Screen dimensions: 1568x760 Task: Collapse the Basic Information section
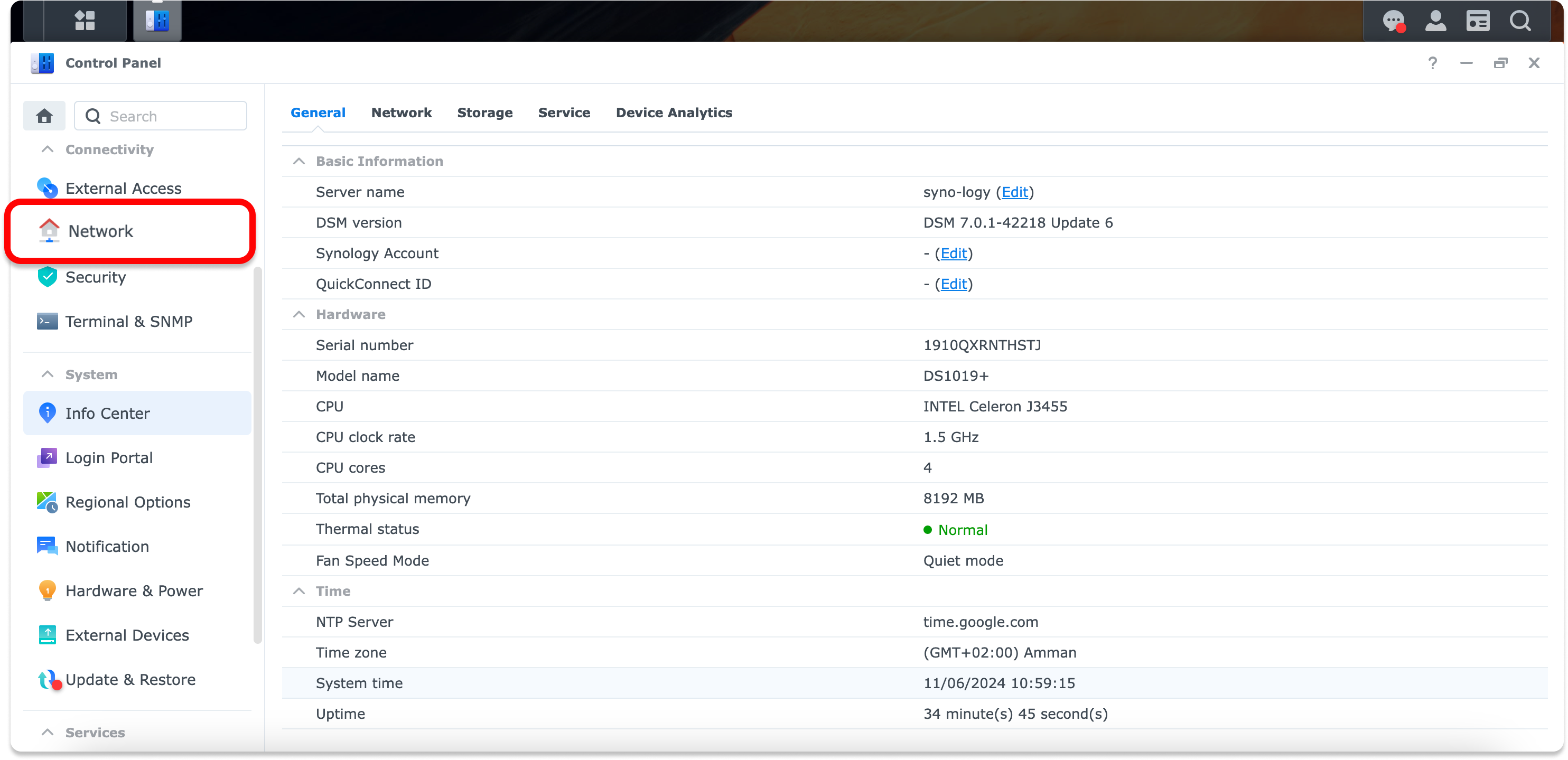coord(299,161)
